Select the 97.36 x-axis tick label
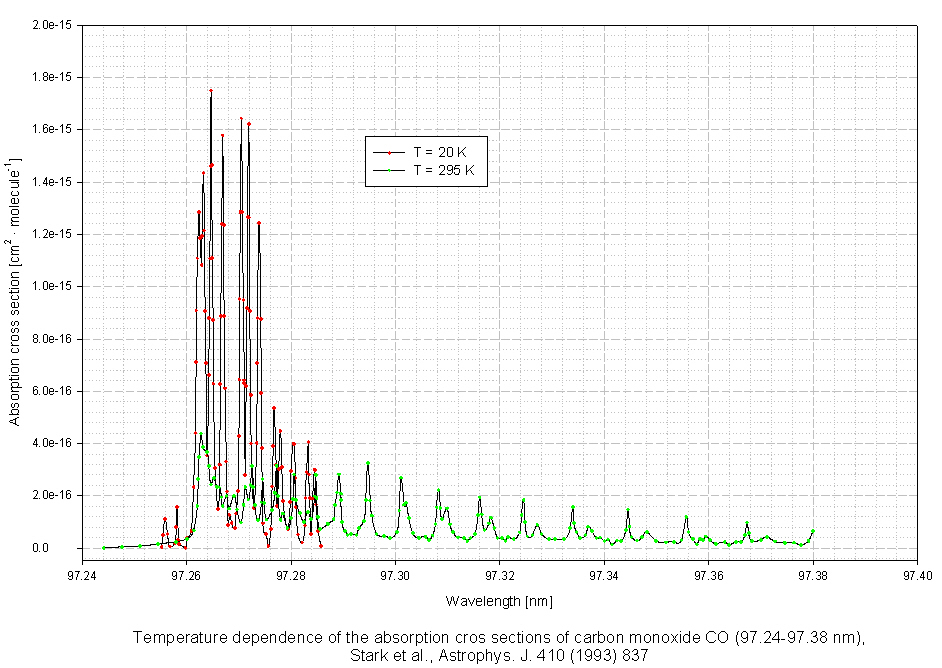Viewport: 942px width, 668px height. point(709,575)
